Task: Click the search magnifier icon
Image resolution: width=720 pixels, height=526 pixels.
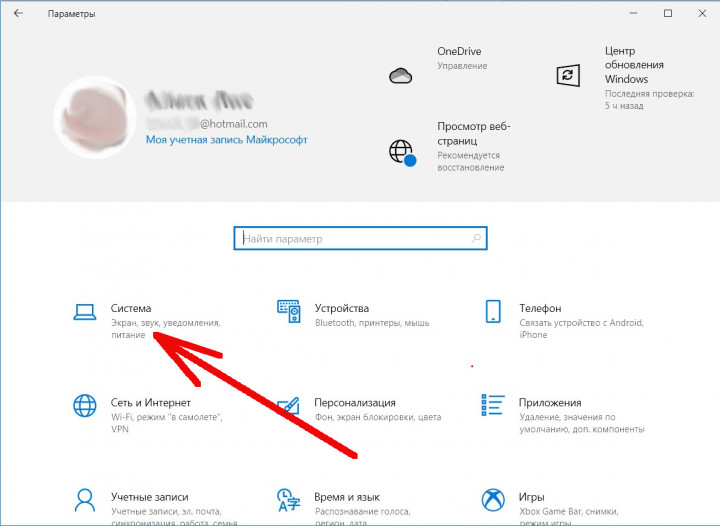Action: coord(476,239)
